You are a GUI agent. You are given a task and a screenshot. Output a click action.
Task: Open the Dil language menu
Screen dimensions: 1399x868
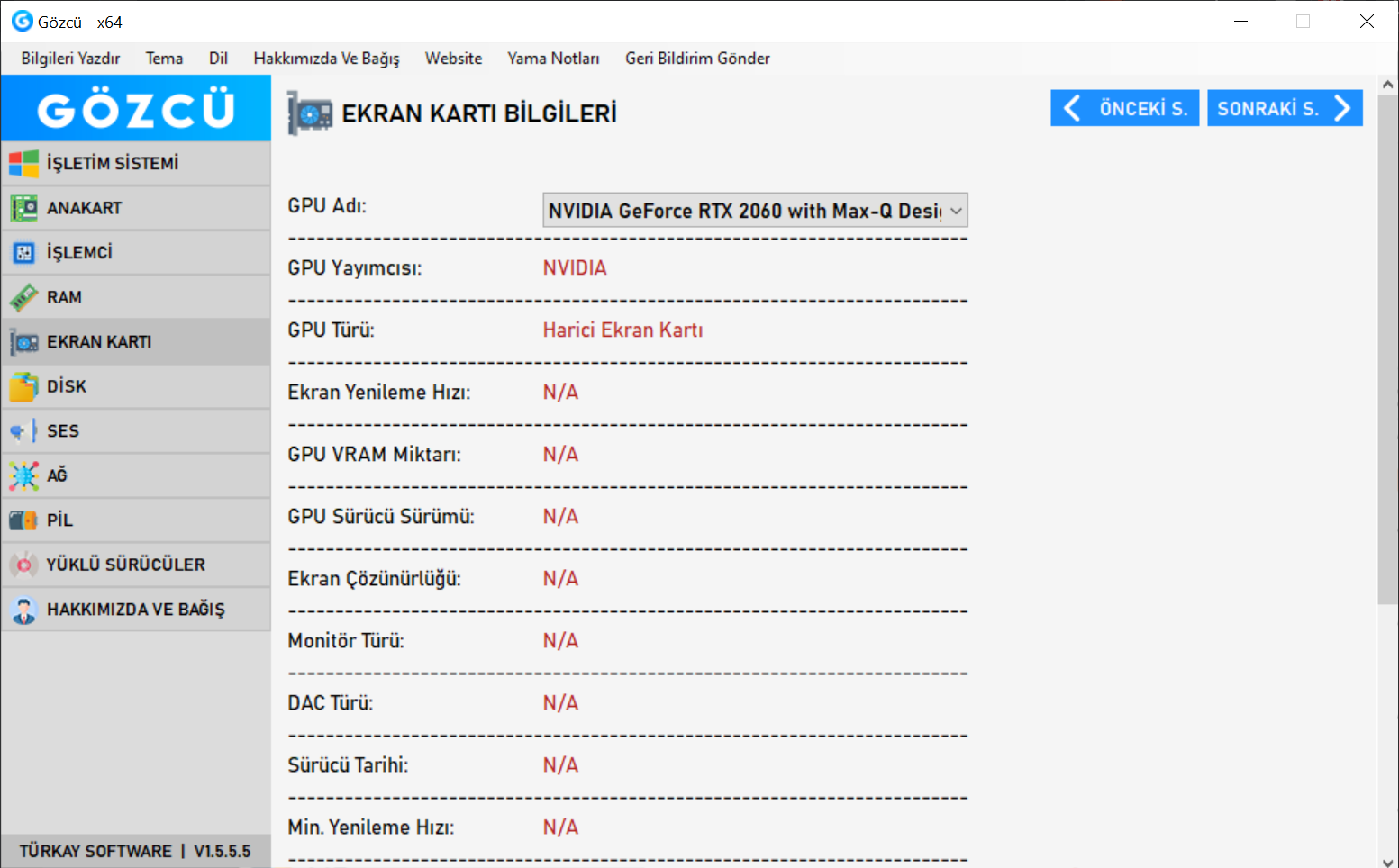(218, 59)
